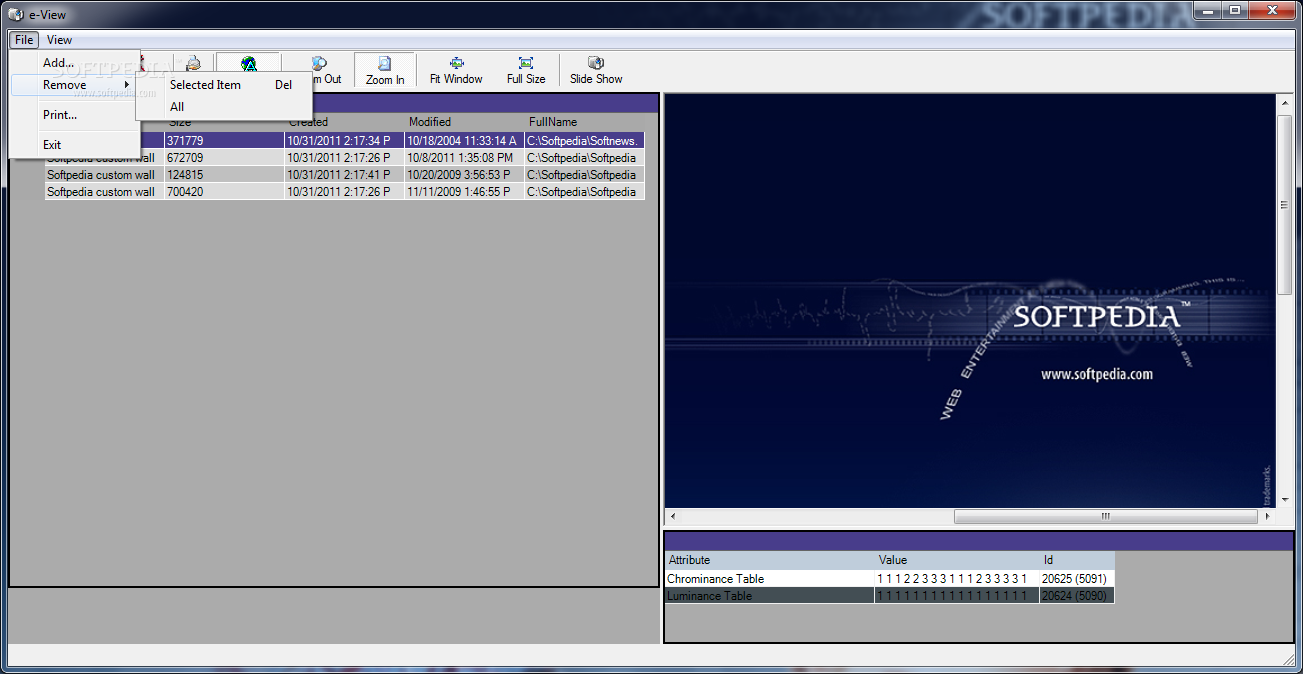
Task: Click the horizontal scrollbar right arrow
Action: 1268,517
